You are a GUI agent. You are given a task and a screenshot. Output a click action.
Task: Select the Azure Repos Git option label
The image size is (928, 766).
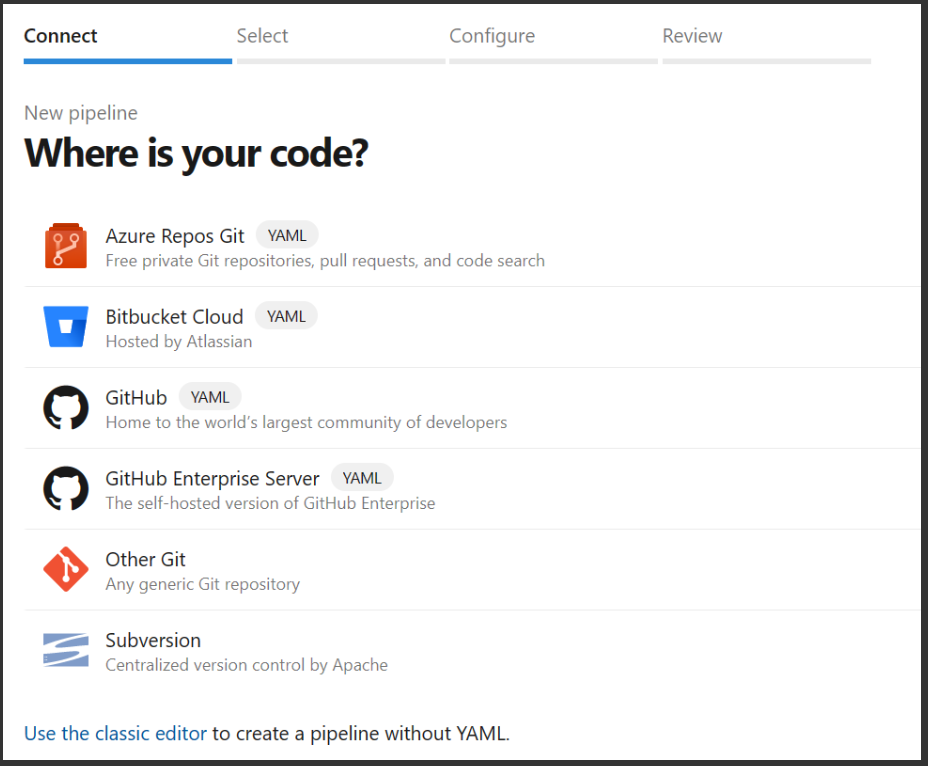175,236
